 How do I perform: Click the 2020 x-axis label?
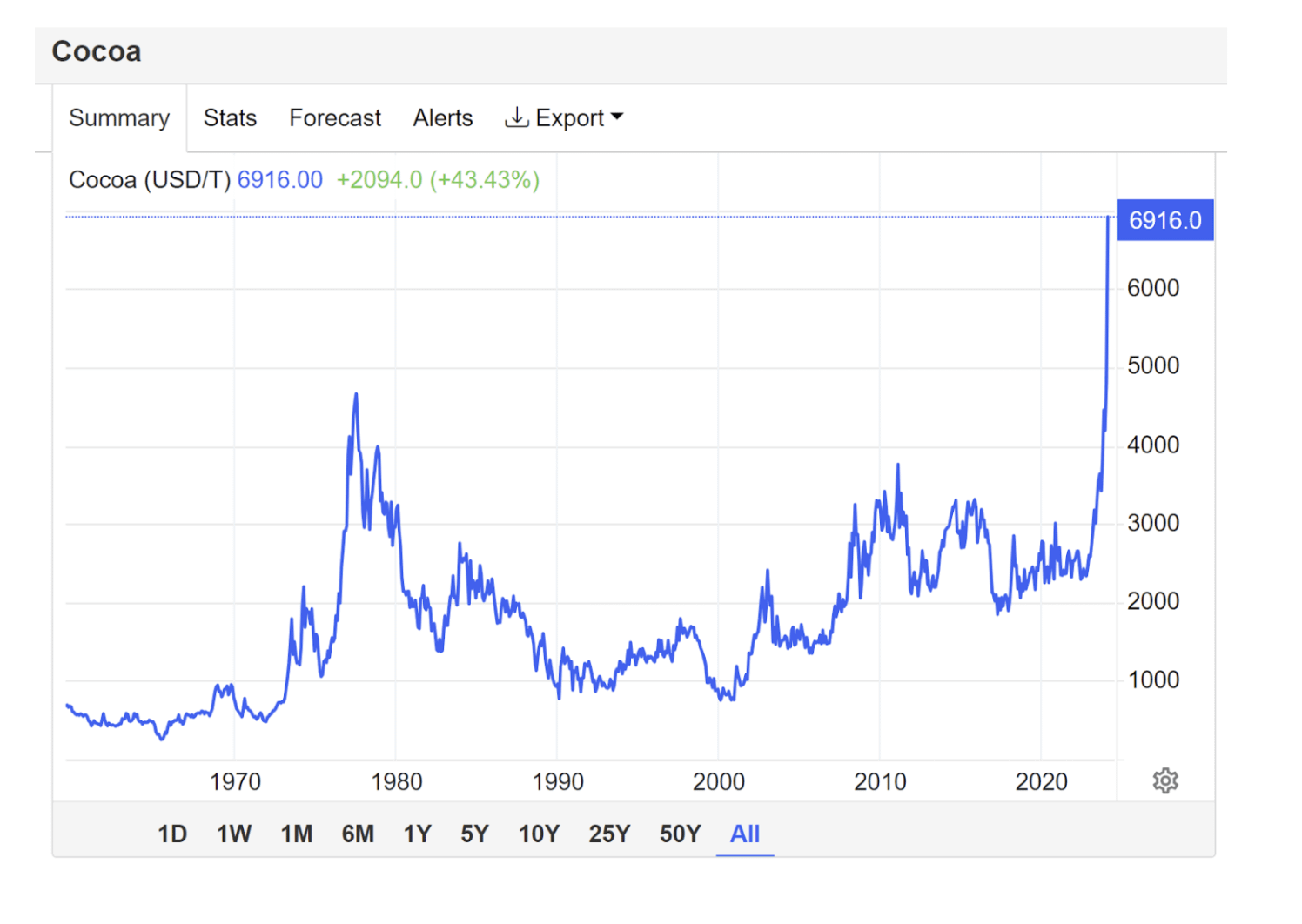coord(1041,782)
